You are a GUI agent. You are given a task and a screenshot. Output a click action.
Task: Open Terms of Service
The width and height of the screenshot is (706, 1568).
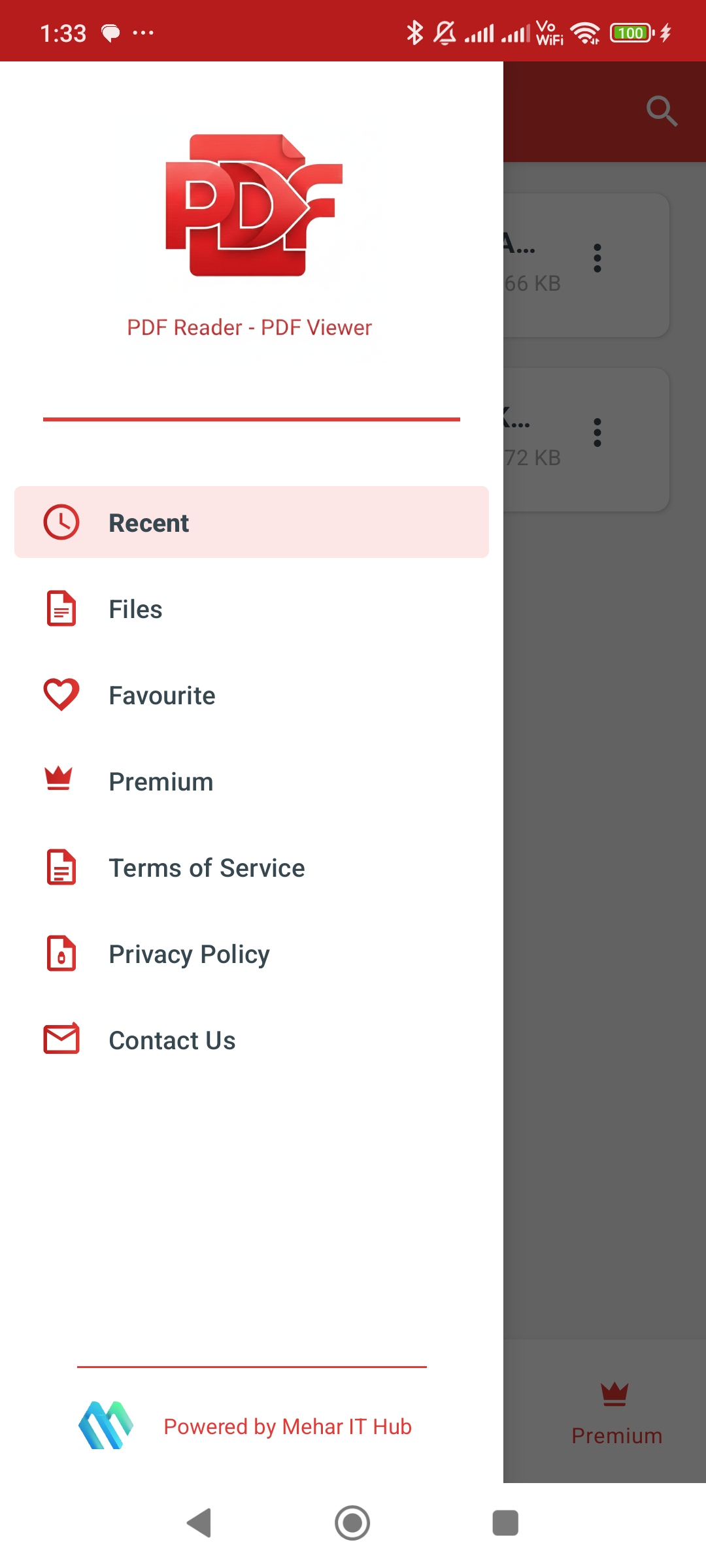(207, 867)
